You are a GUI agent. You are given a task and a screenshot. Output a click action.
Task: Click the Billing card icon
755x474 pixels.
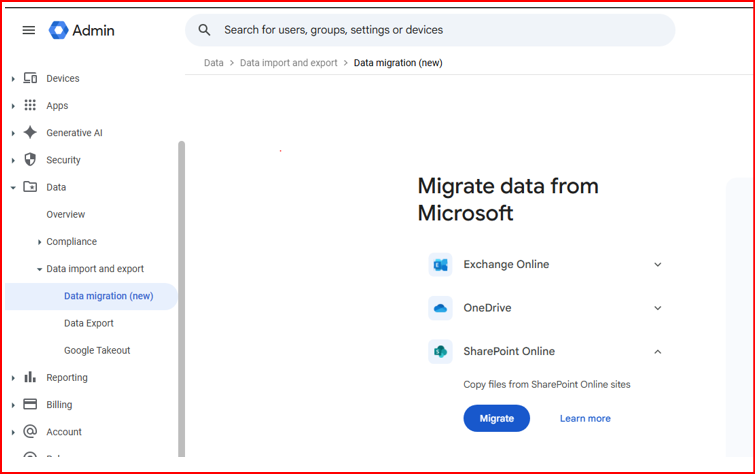30,405
